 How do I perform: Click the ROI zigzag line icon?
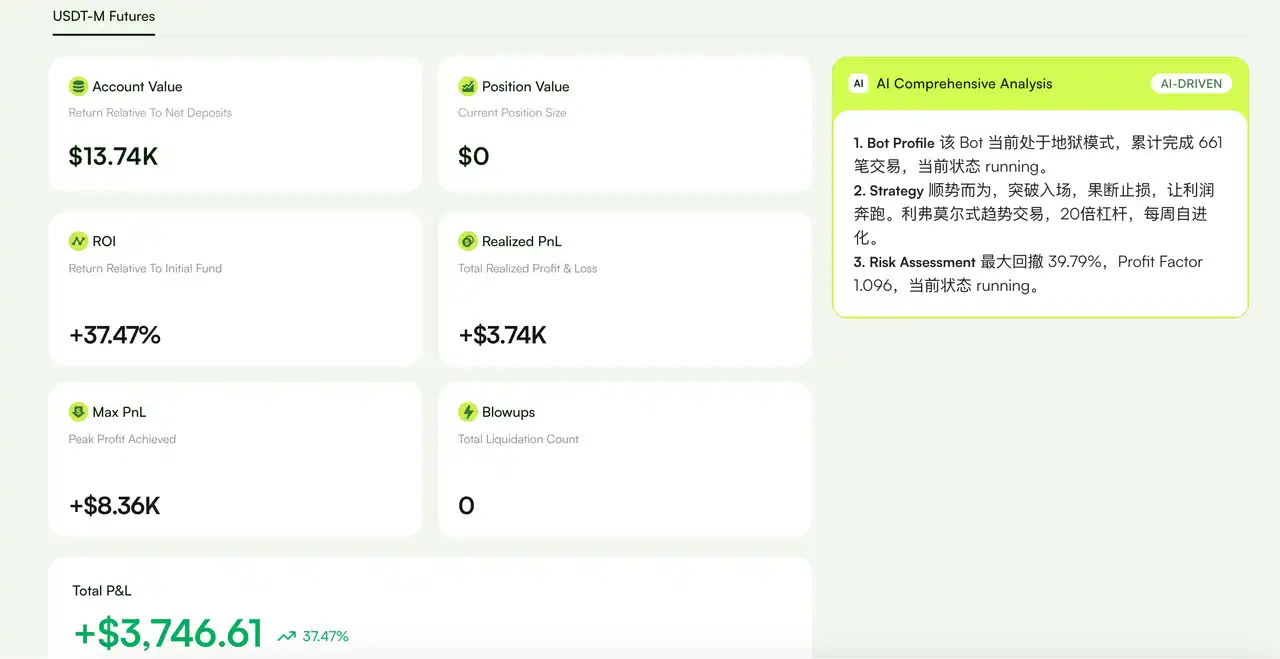click(78, 241)
